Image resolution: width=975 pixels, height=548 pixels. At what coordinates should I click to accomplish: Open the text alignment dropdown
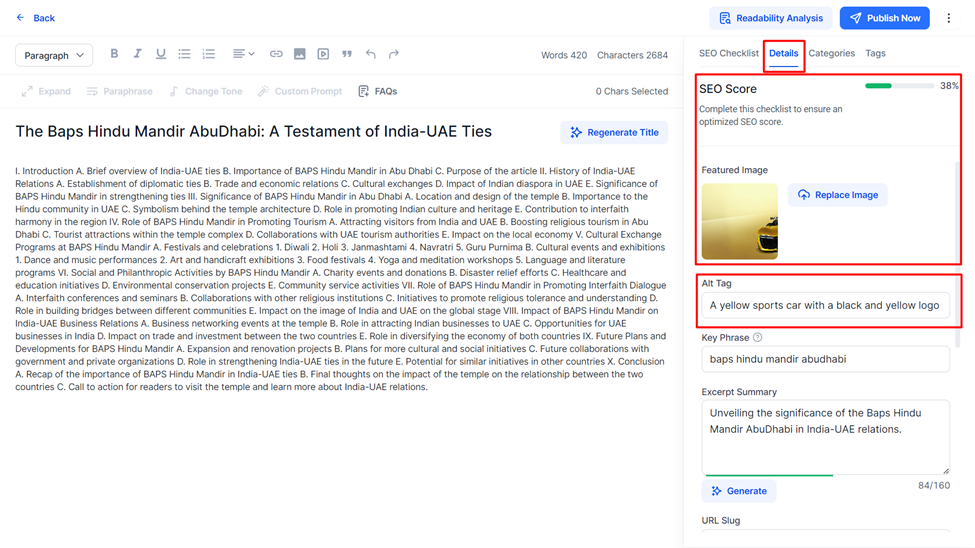click(x=243, y=54)
